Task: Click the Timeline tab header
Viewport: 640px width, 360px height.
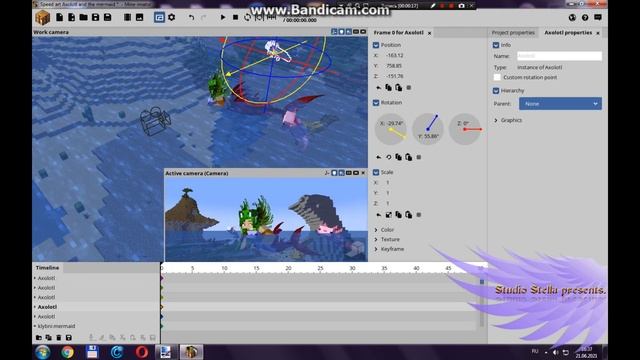Action: tap(47, 268)
